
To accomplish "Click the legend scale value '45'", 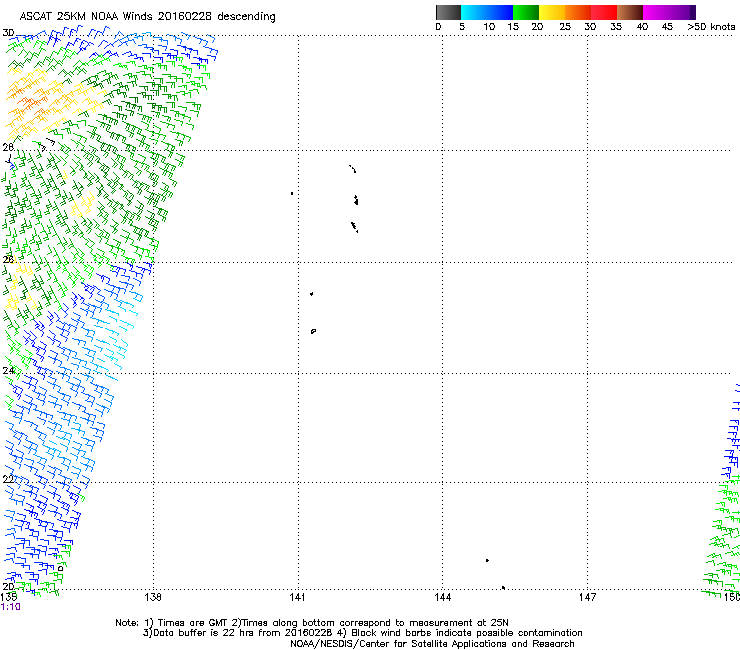I will click(x=667, y=27).
